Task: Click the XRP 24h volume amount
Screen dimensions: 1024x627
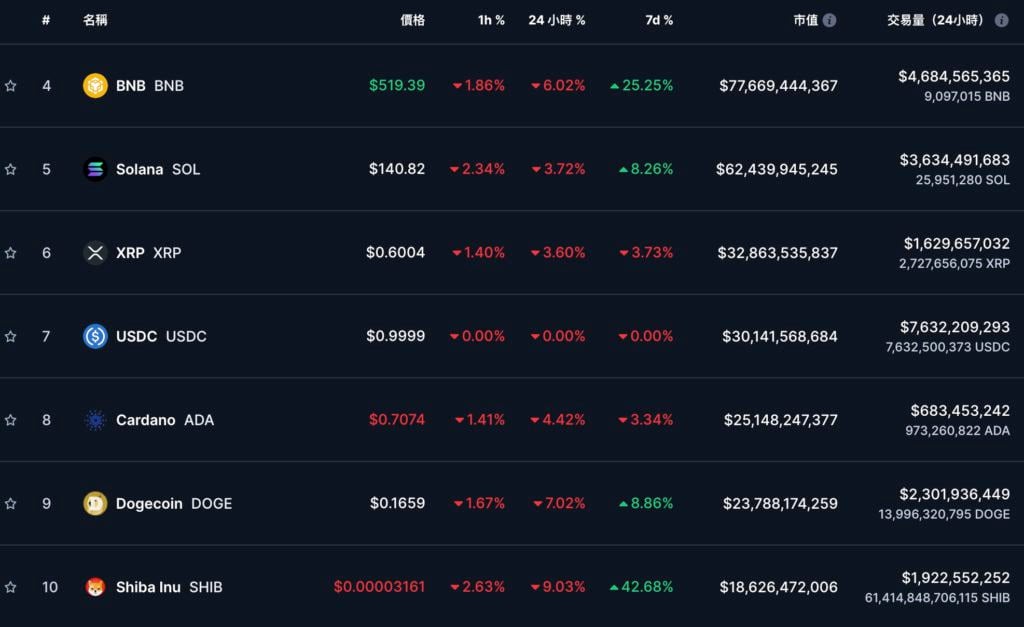Action: pos(956,244)
